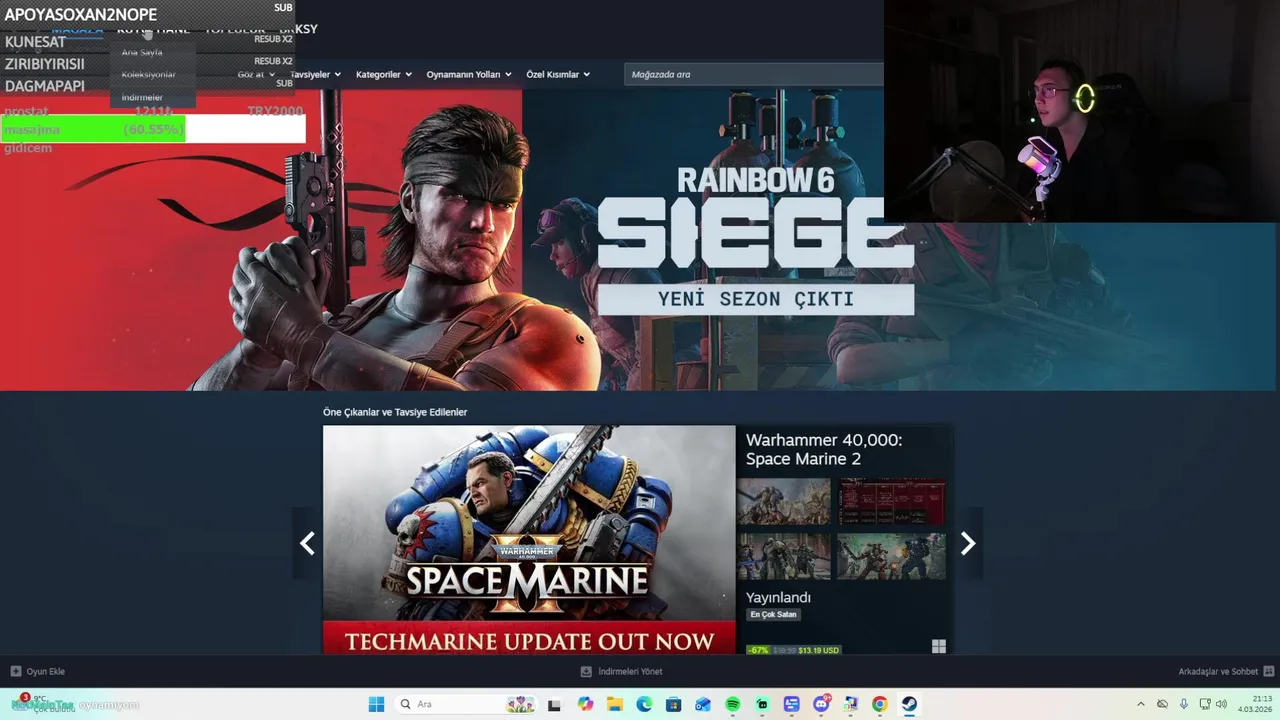Open Microsoft Store from the taskbar
This screenshot has width=1280, height=720.
(x=674, y=704)
